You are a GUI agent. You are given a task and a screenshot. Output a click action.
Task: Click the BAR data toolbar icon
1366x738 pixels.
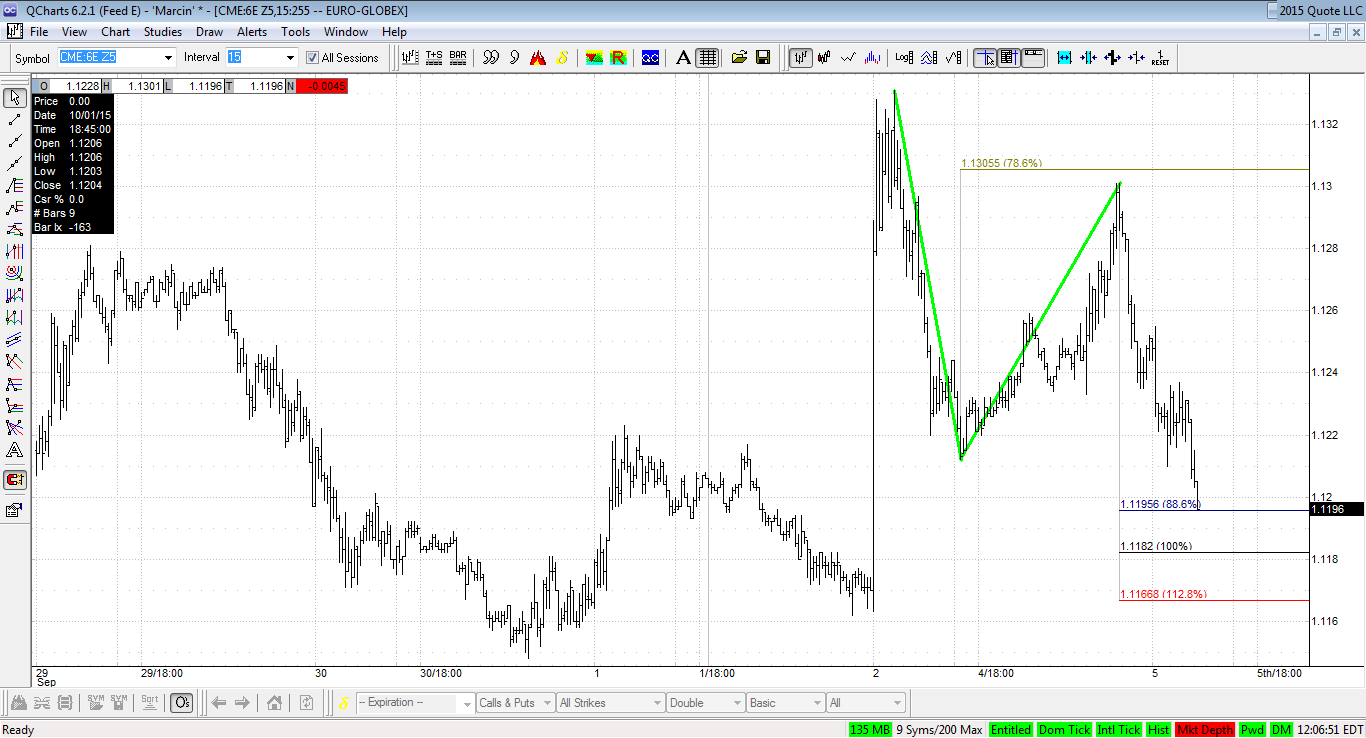[x=458, y=57]
